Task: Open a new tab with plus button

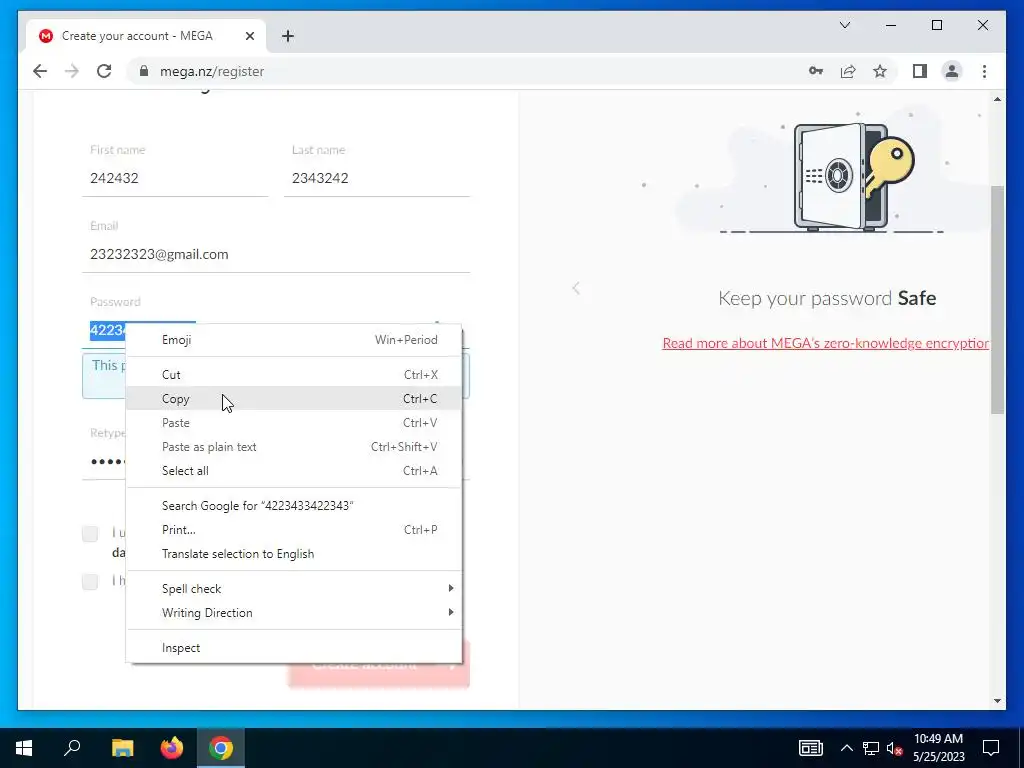Action: tap(288, 36)
